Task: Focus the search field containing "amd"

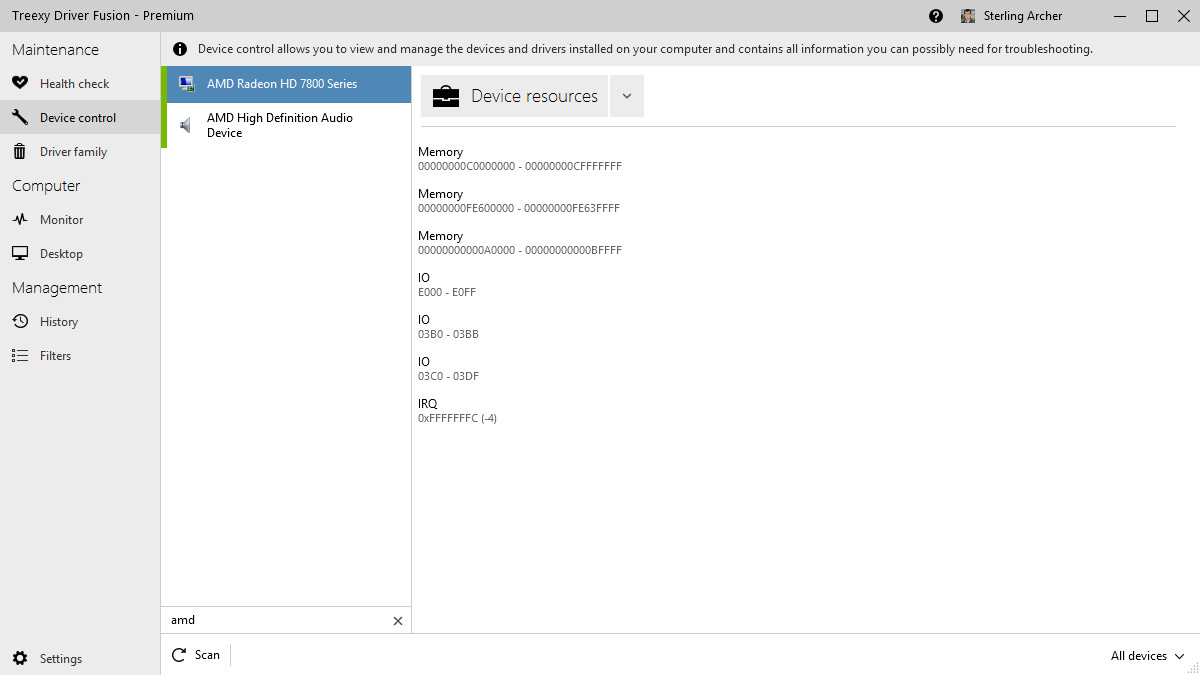Action: coord(275,620)
